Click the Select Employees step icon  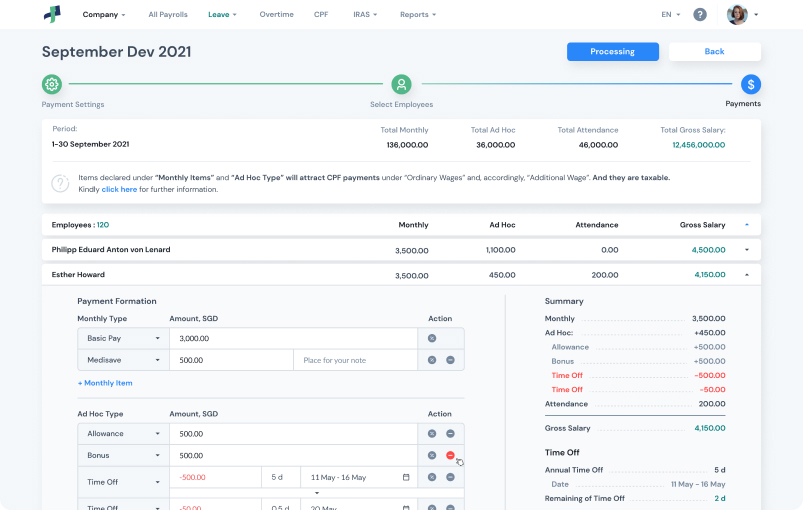402,84
